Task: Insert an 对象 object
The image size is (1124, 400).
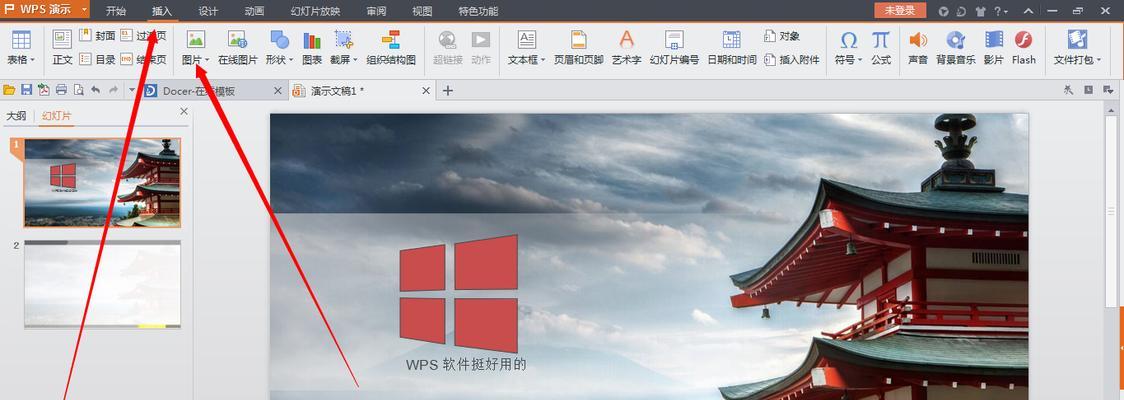Action: pos(782,36)
